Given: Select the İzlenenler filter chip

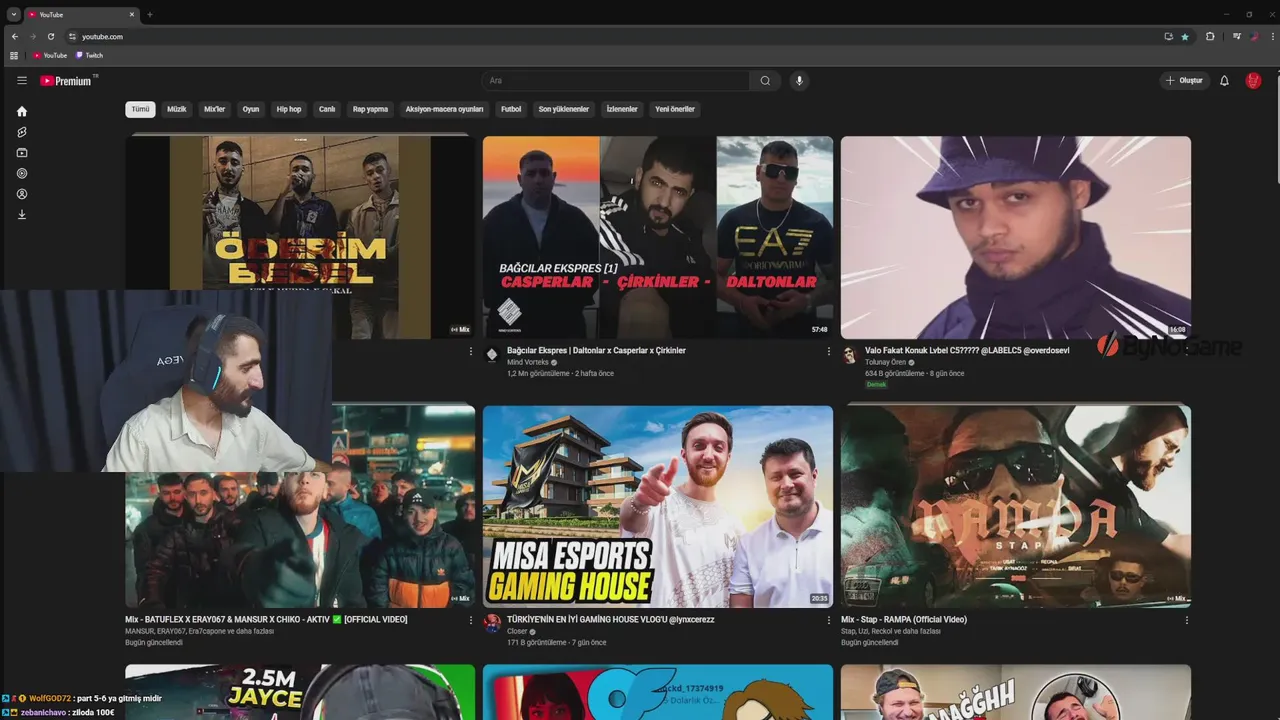Looking at the screenshot, I should point(622,109).
